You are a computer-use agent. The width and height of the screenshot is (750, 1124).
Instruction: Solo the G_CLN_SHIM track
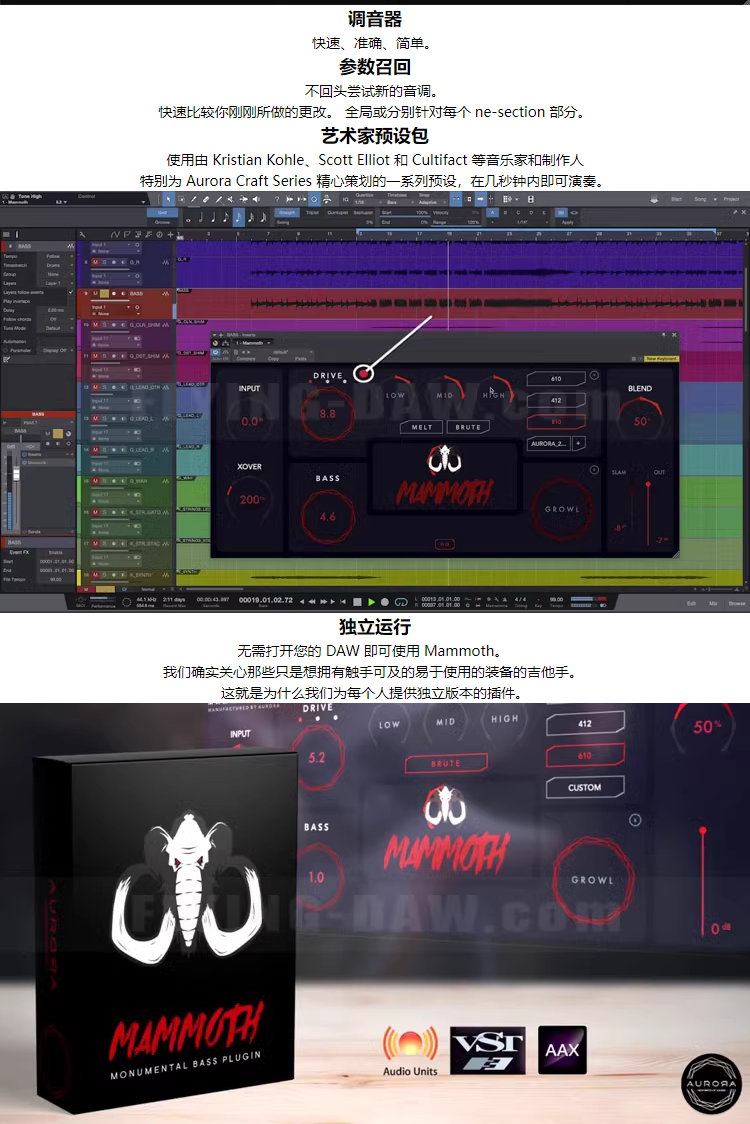tap(104, 325)
